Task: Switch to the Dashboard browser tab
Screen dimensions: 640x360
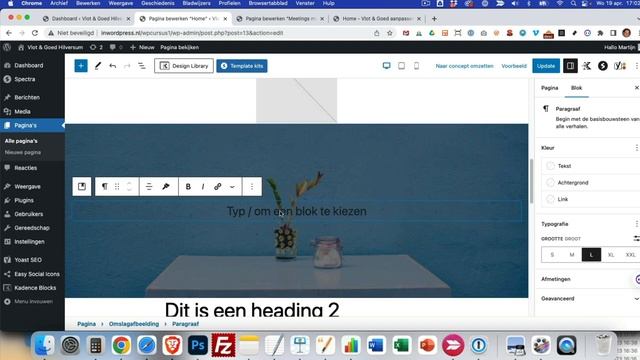Action: (x=87, y=18)
